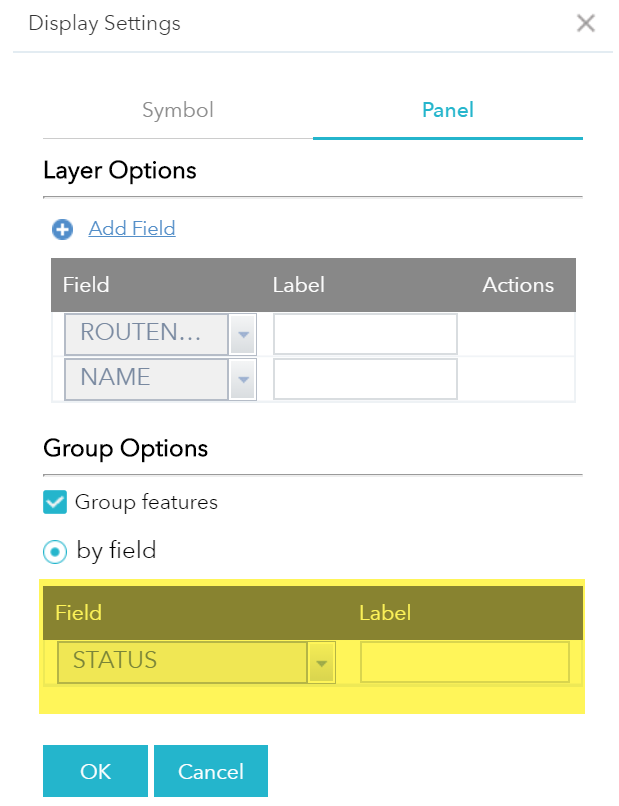Viewport: 619px width, 806px height.
Task: Focus the Label input for ROUTEN row
Action: point(365,334)
